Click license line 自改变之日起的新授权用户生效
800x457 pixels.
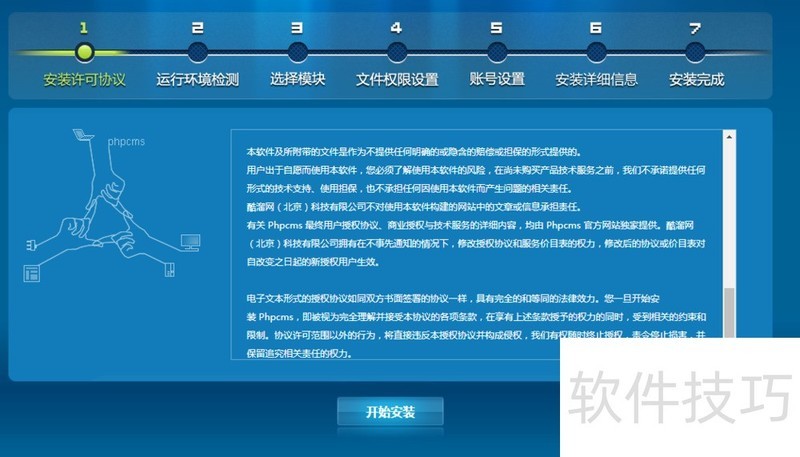click(x=313, y=262)
